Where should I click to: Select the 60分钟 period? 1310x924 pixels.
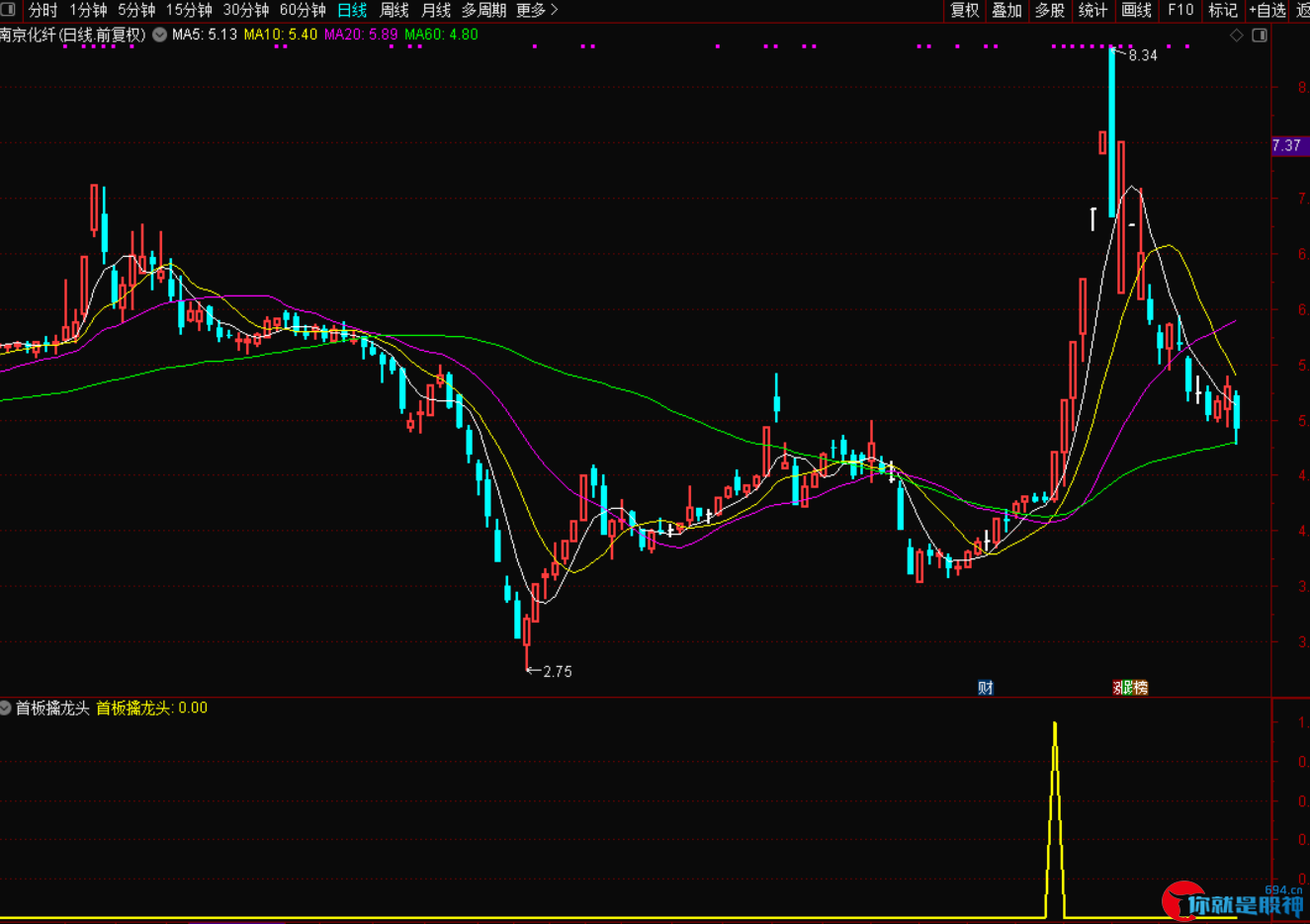303,10
